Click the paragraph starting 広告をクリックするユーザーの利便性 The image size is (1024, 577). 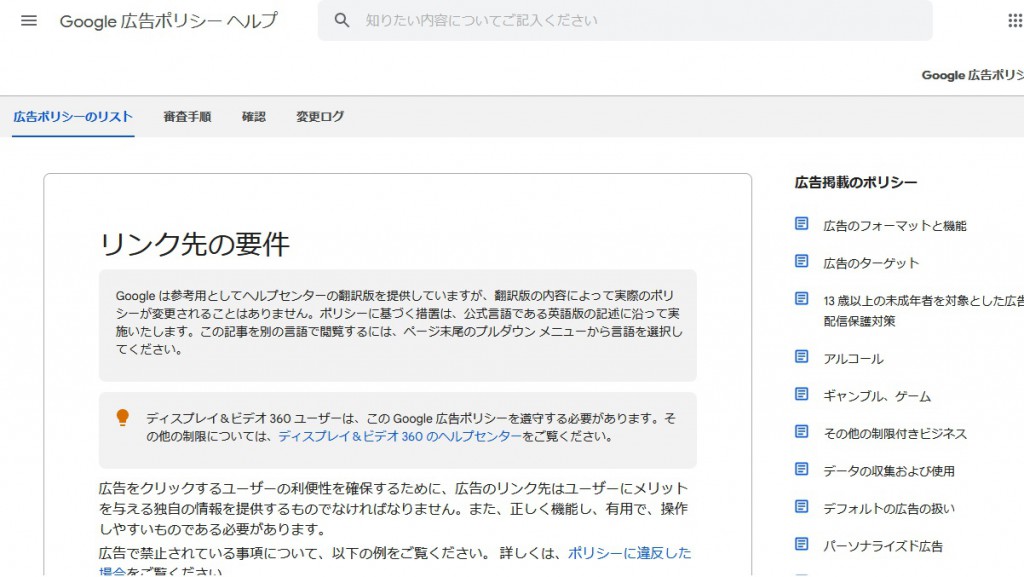(393, 508)
